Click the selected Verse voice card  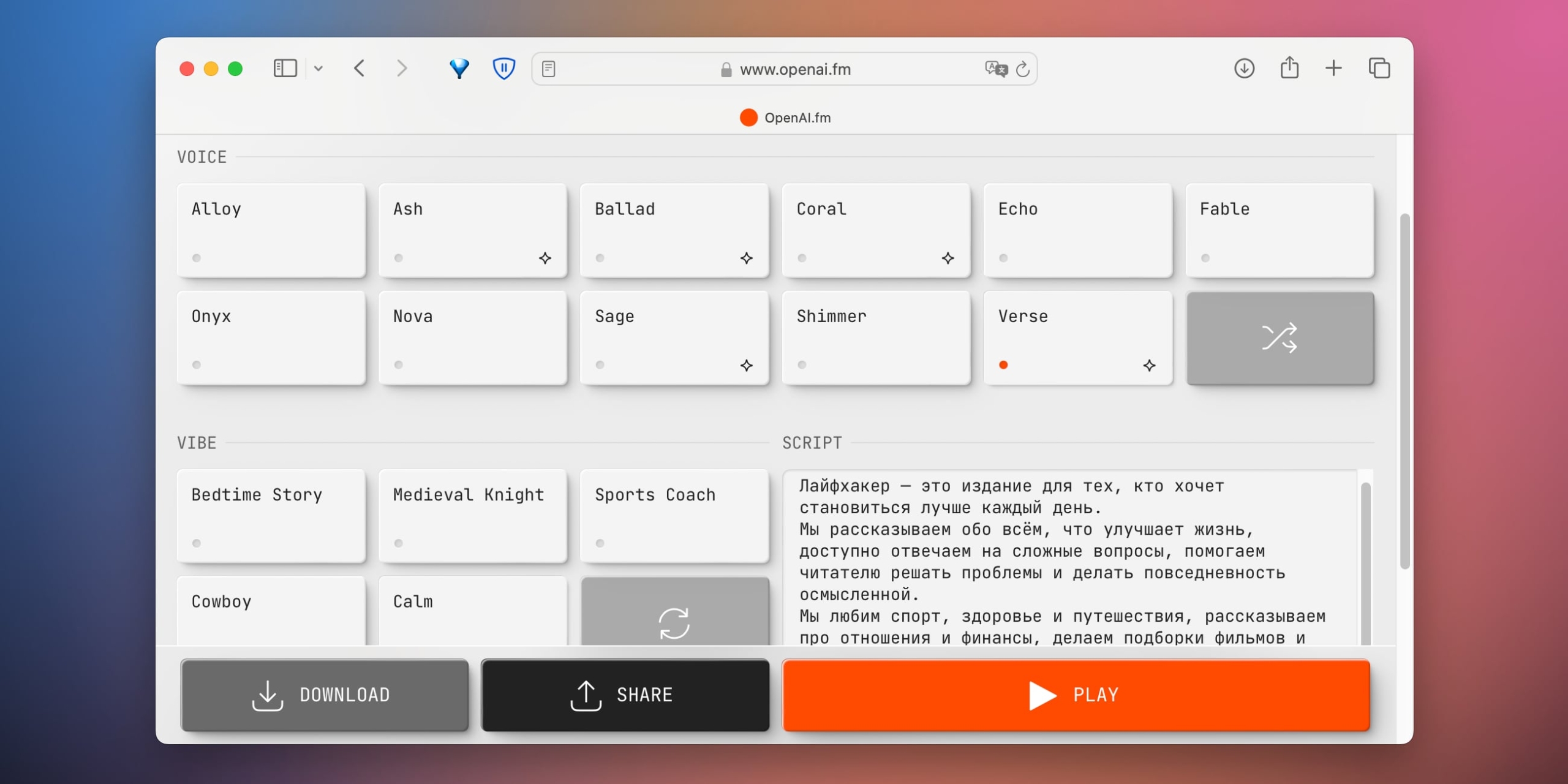1078,338
